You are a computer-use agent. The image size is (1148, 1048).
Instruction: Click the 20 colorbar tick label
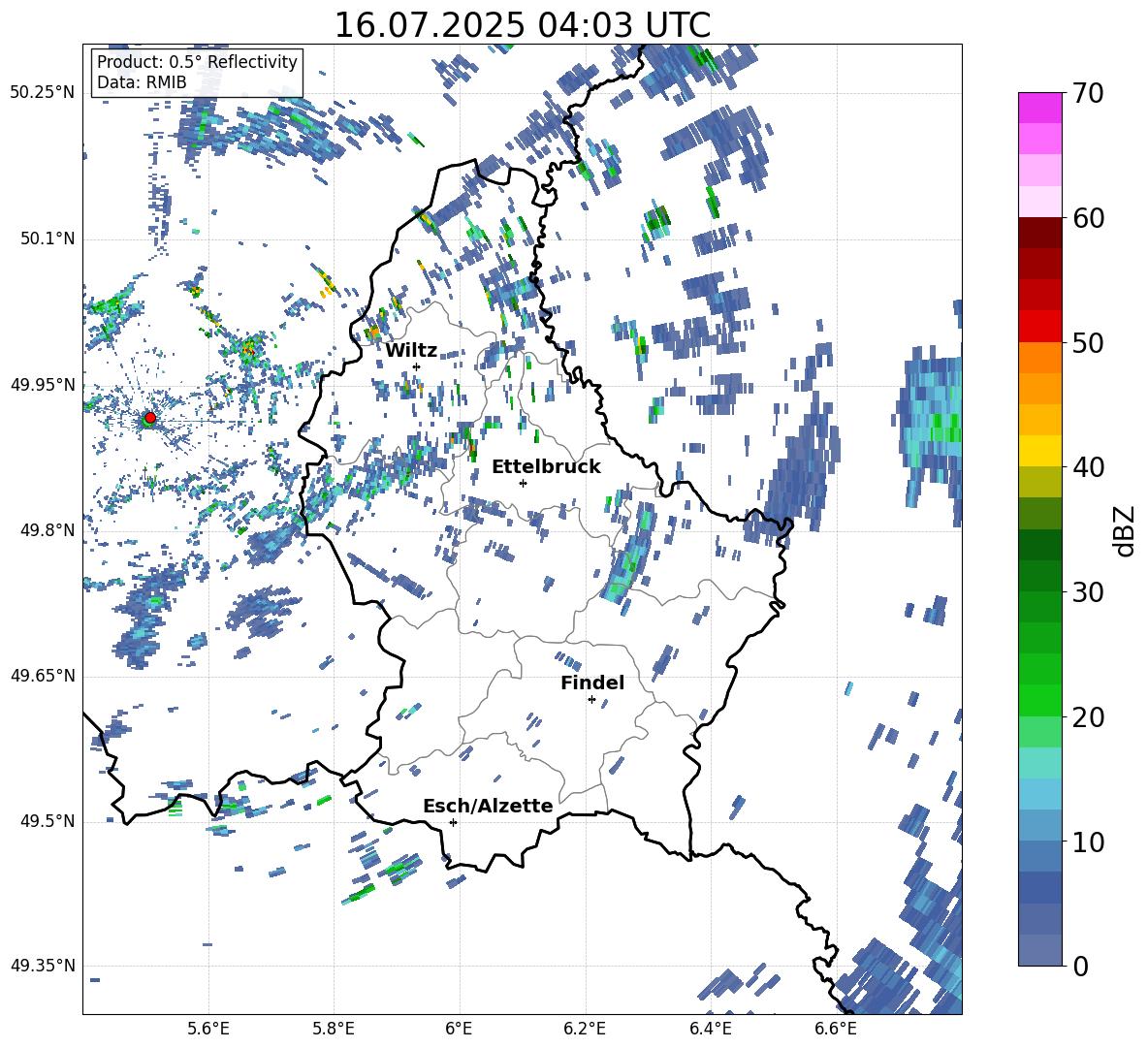(1088, 717)
